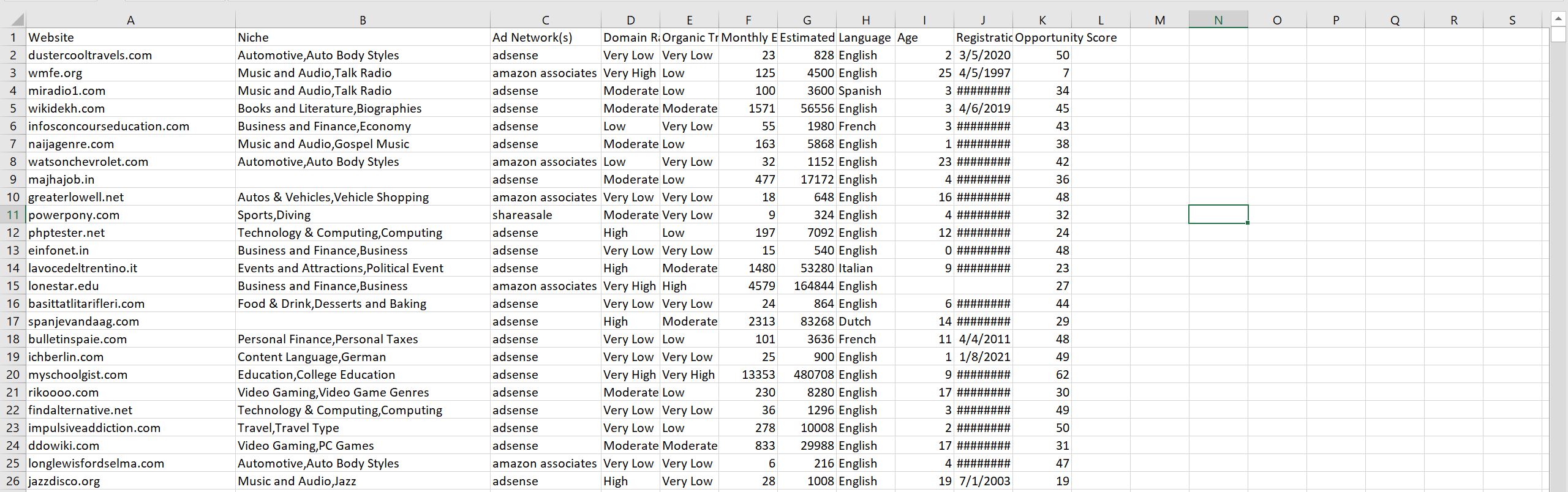
Task: Click estimated value 480708
Action: point(807,375)
